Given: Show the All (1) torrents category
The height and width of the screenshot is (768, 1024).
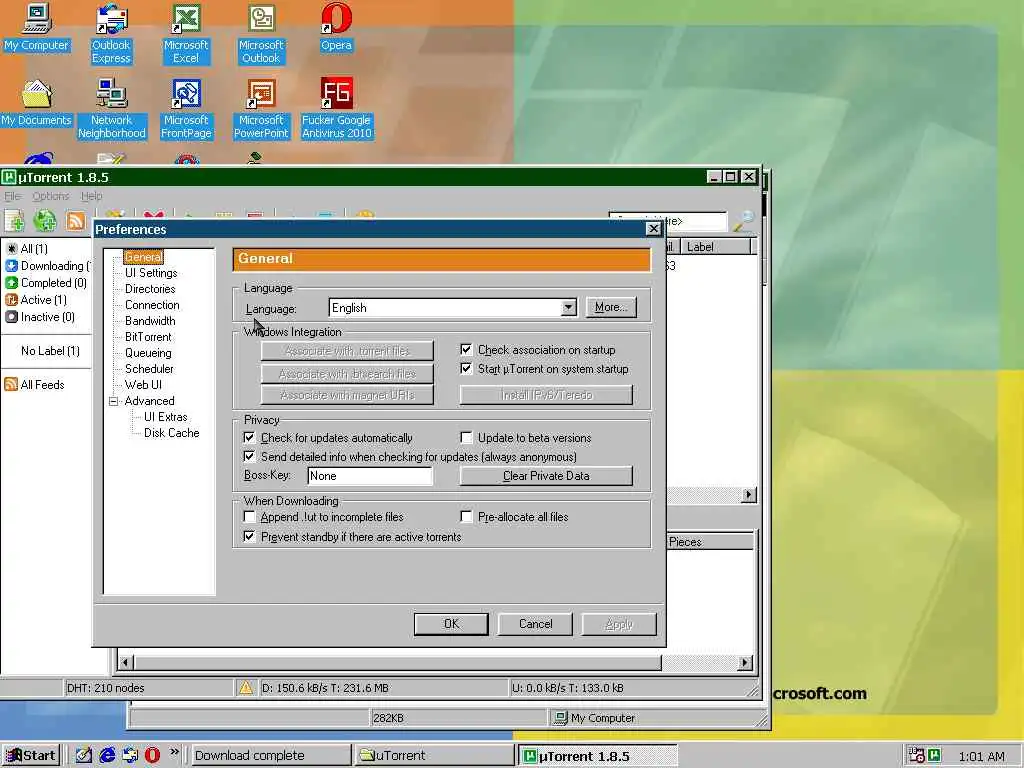Looking at the screenshot, I should (x=34, y=249).
